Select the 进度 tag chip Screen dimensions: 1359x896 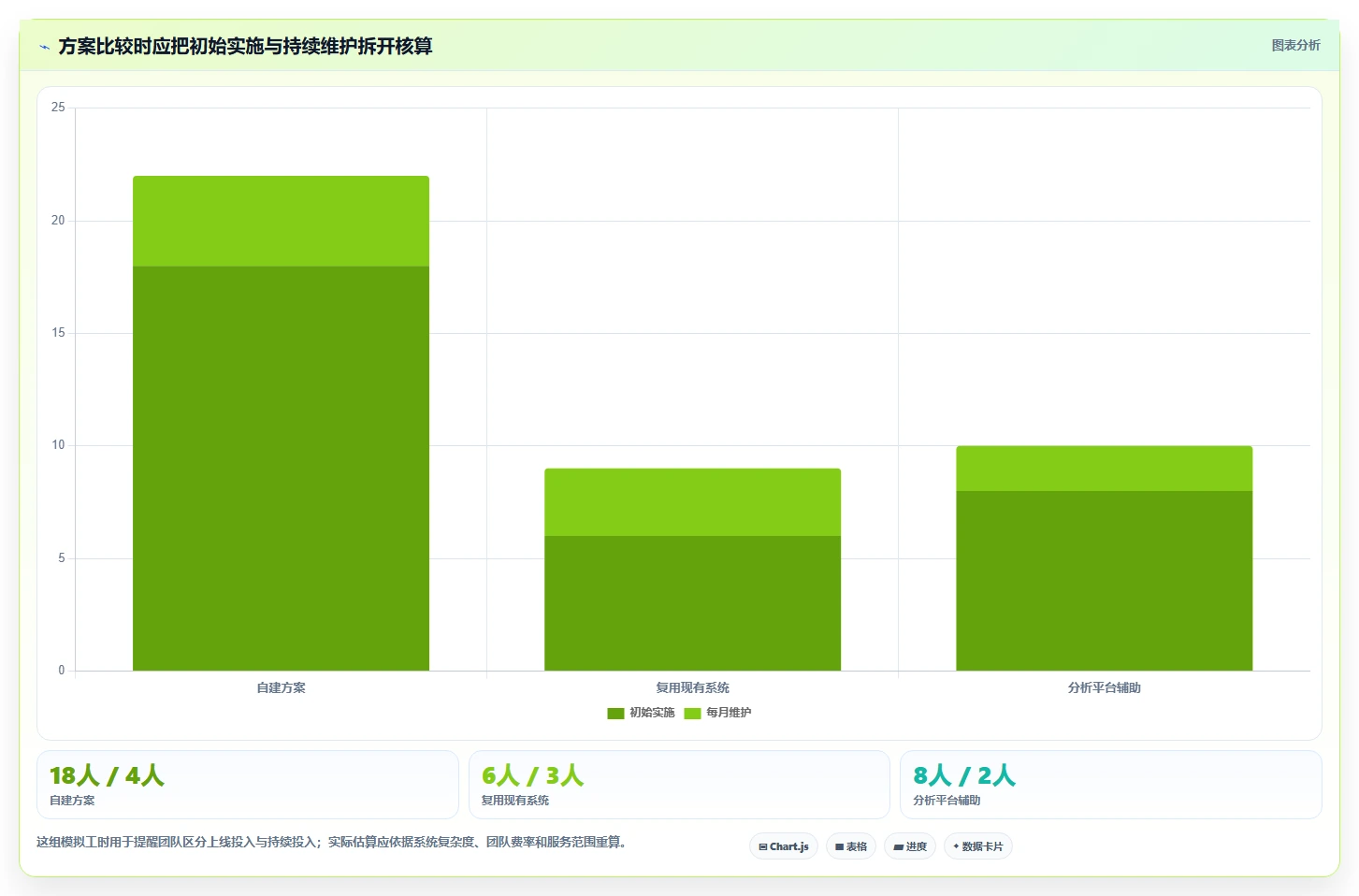(910, 846)
